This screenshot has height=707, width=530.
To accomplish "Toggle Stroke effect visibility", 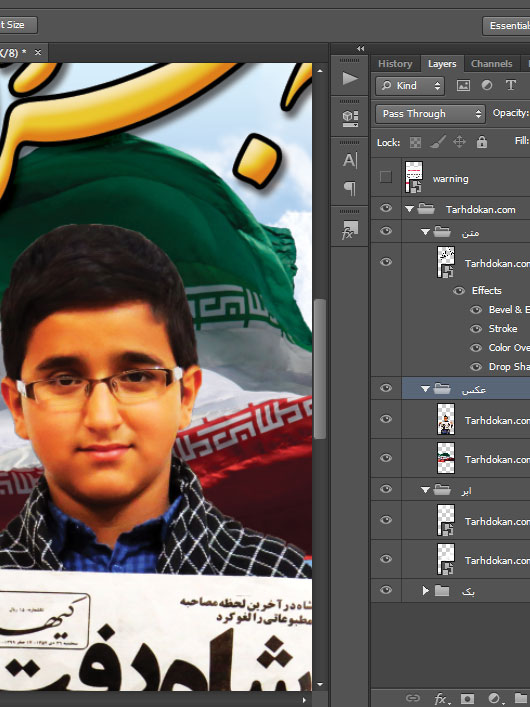I will tap(476, 329).
